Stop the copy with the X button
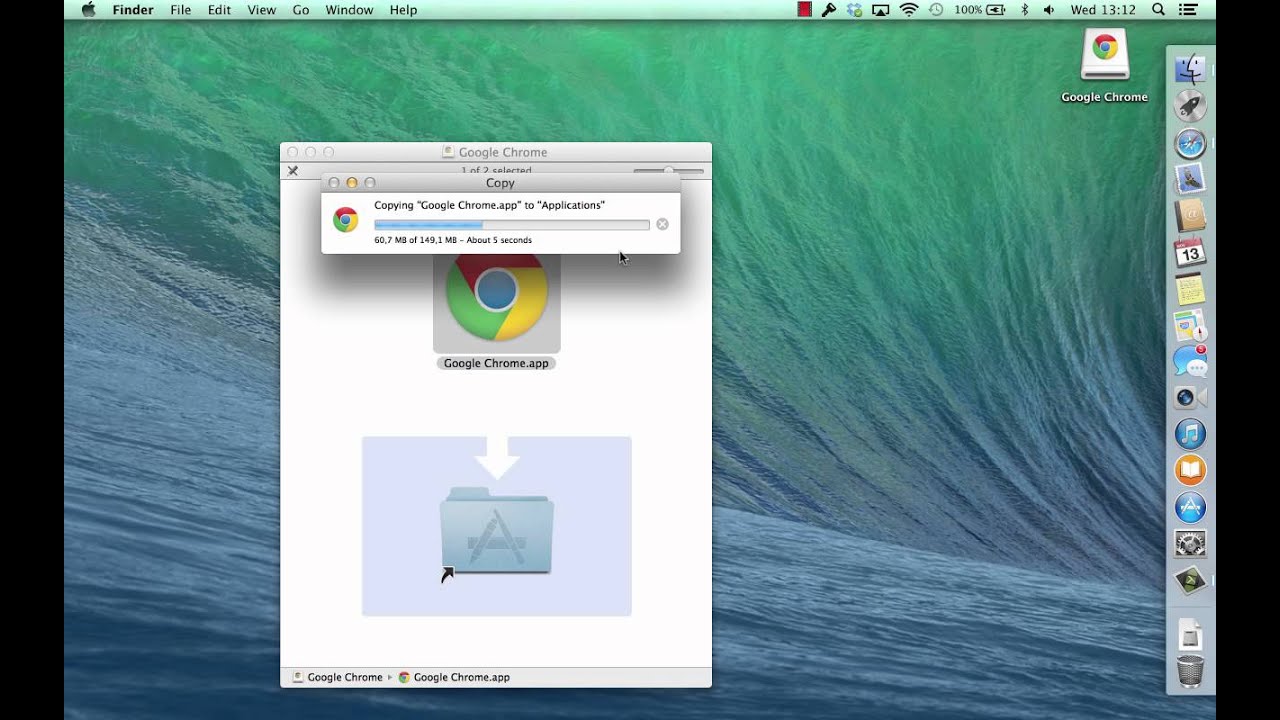The width and height of the screenshot is (1280, 720). click(x=662, y=224)
